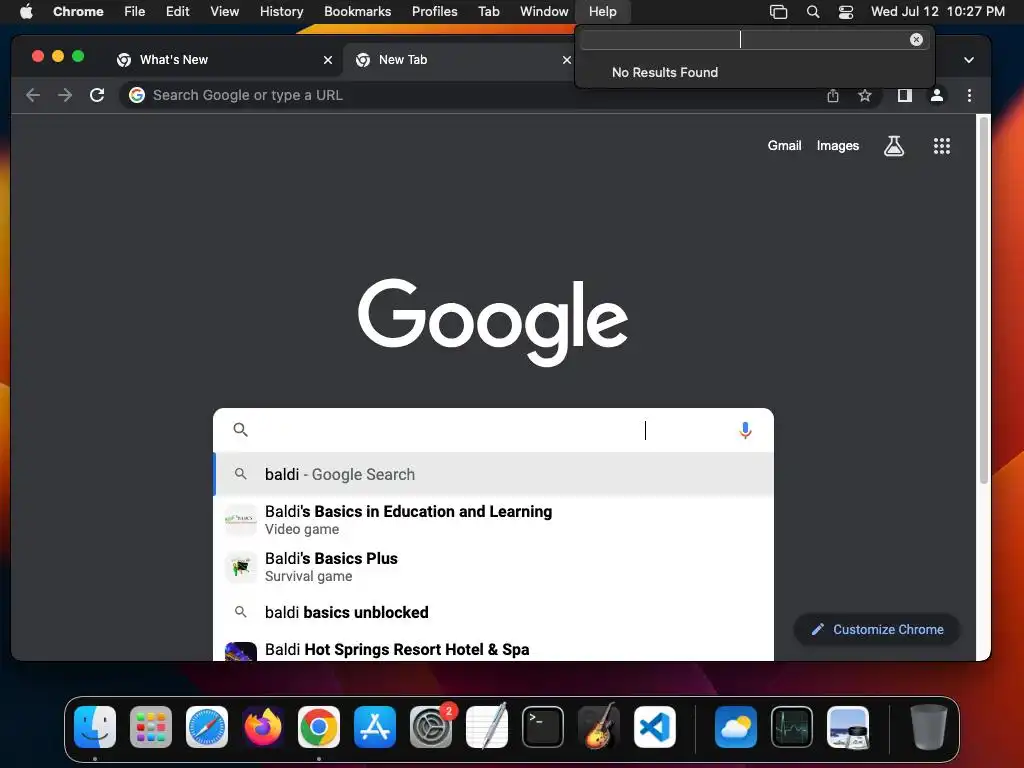
Task: Select Baldi Hot Springs Resort Hotel suggestion
Action: (494, 650)
